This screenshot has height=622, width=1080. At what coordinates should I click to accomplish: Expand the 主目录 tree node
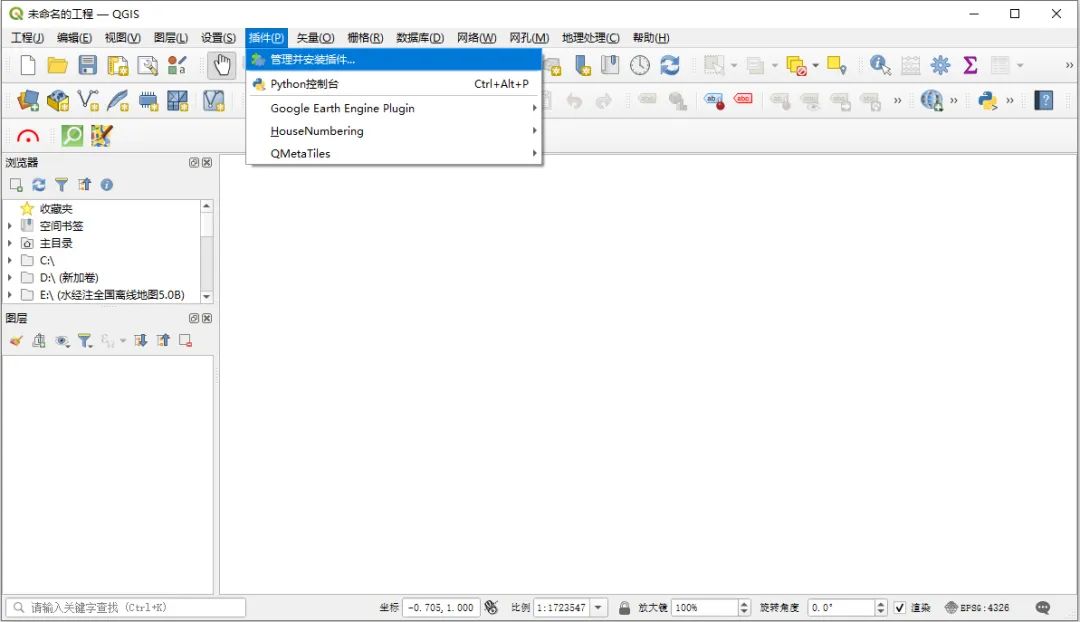pos(10,242)
